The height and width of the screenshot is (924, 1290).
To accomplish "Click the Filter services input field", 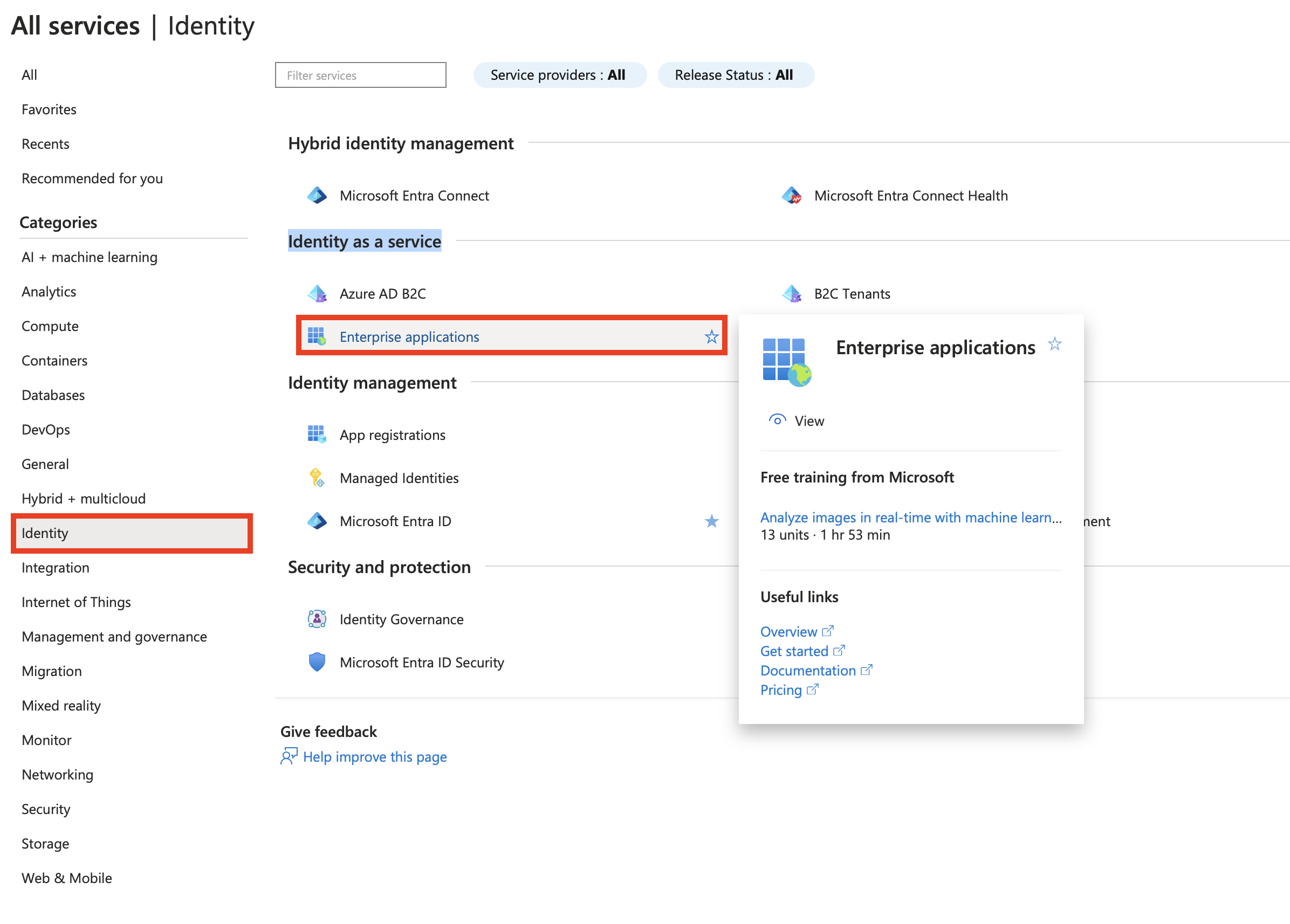I will [x=362, y=74].
